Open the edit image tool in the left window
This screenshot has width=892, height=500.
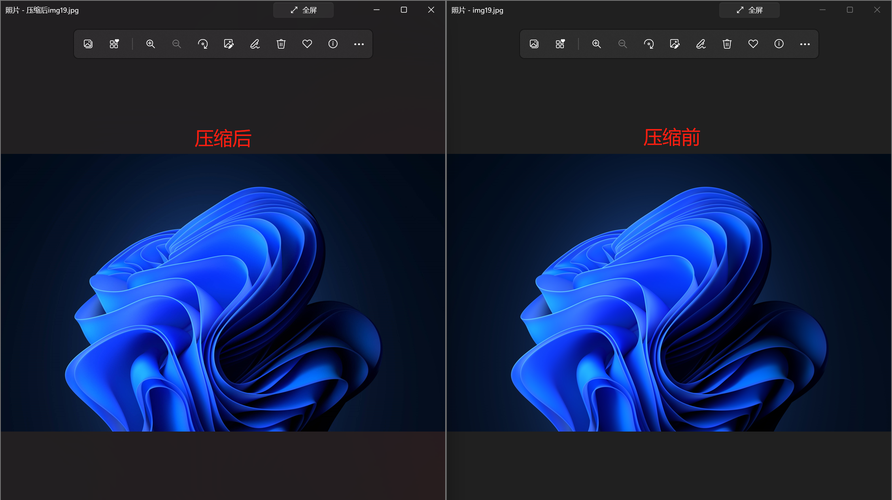[x=229, y=44]
